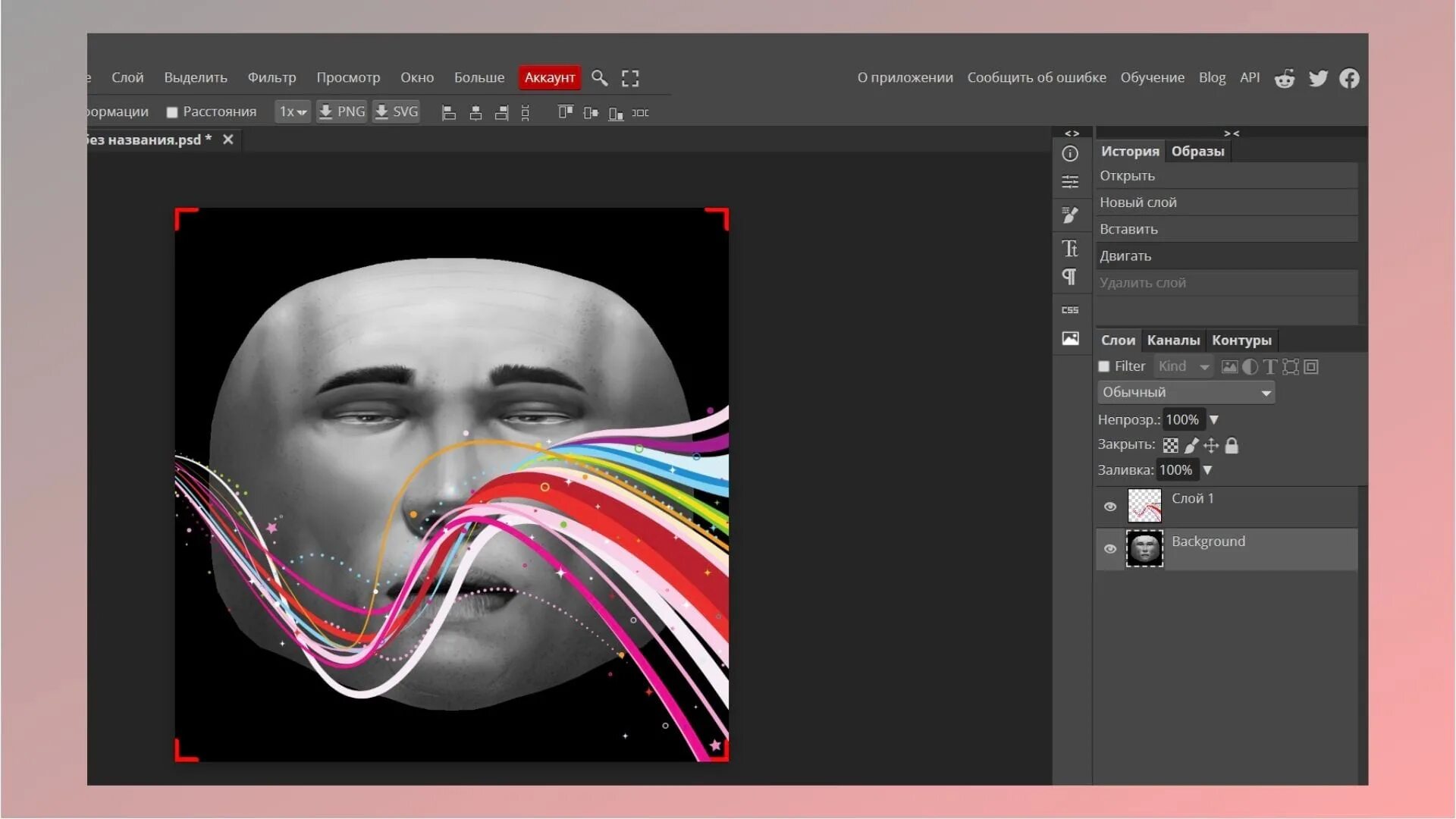The image size is (1456, 819).
Task: Open the 1x scale dropdown
Action: (x=292, y=112)
